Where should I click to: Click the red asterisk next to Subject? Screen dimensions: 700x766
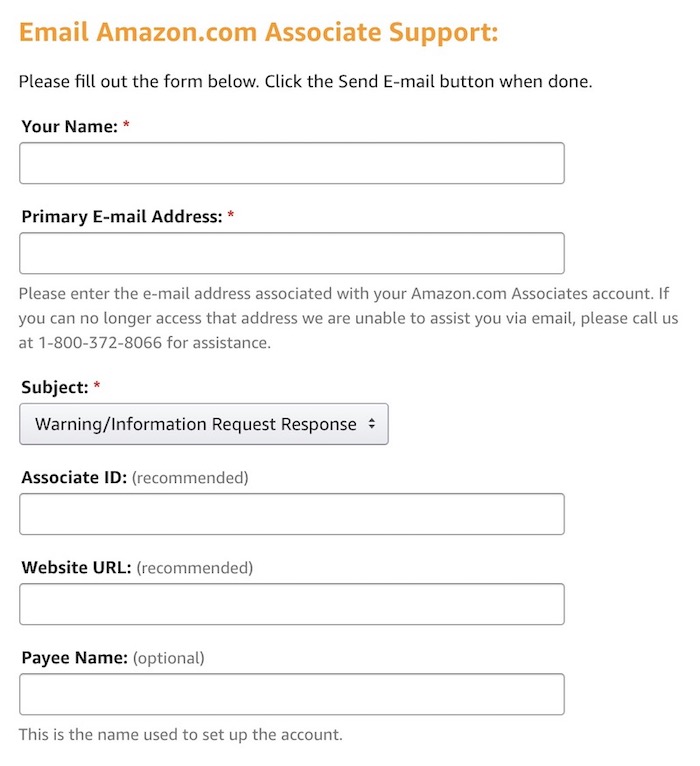97,386
